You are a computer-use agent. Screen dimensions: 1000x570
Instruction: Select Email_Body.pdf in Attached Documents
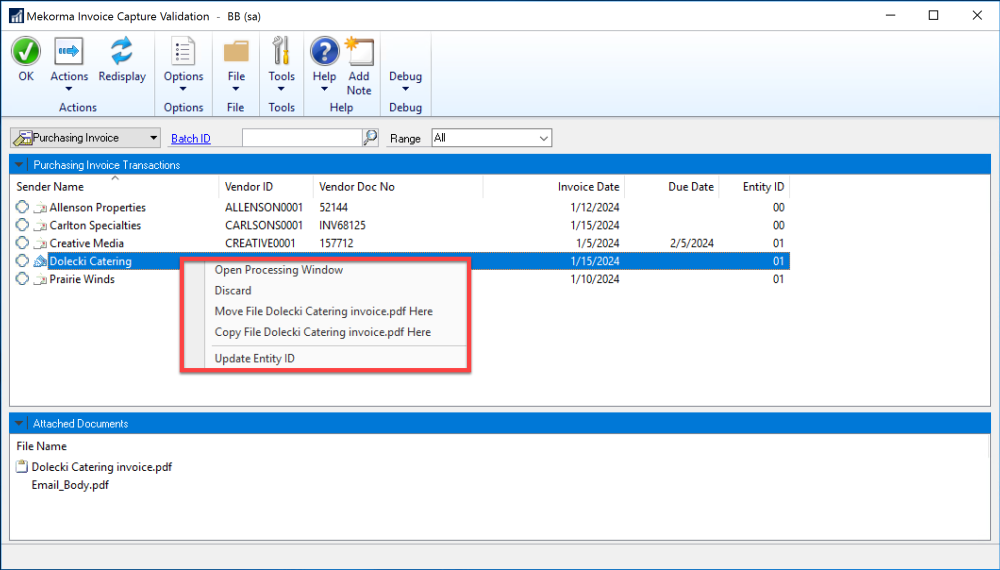(x=70, y=485)
